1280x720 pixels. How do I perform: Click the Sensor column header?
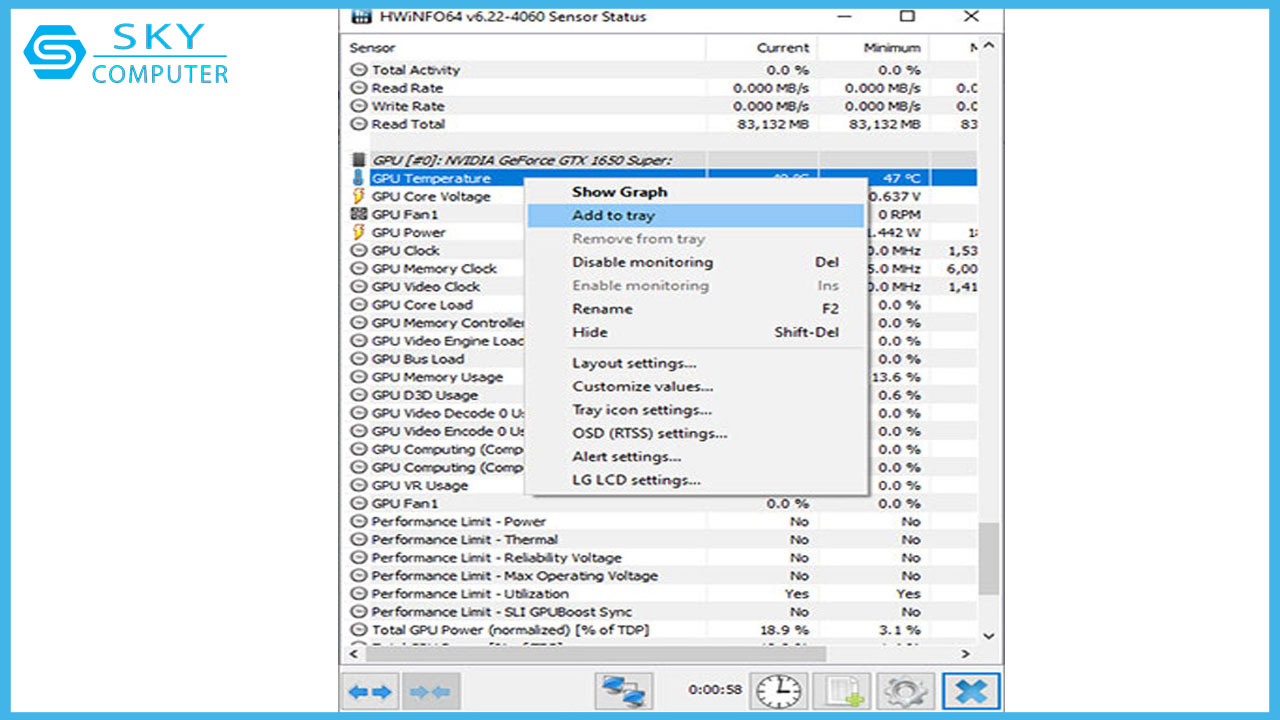pos(372,48)
